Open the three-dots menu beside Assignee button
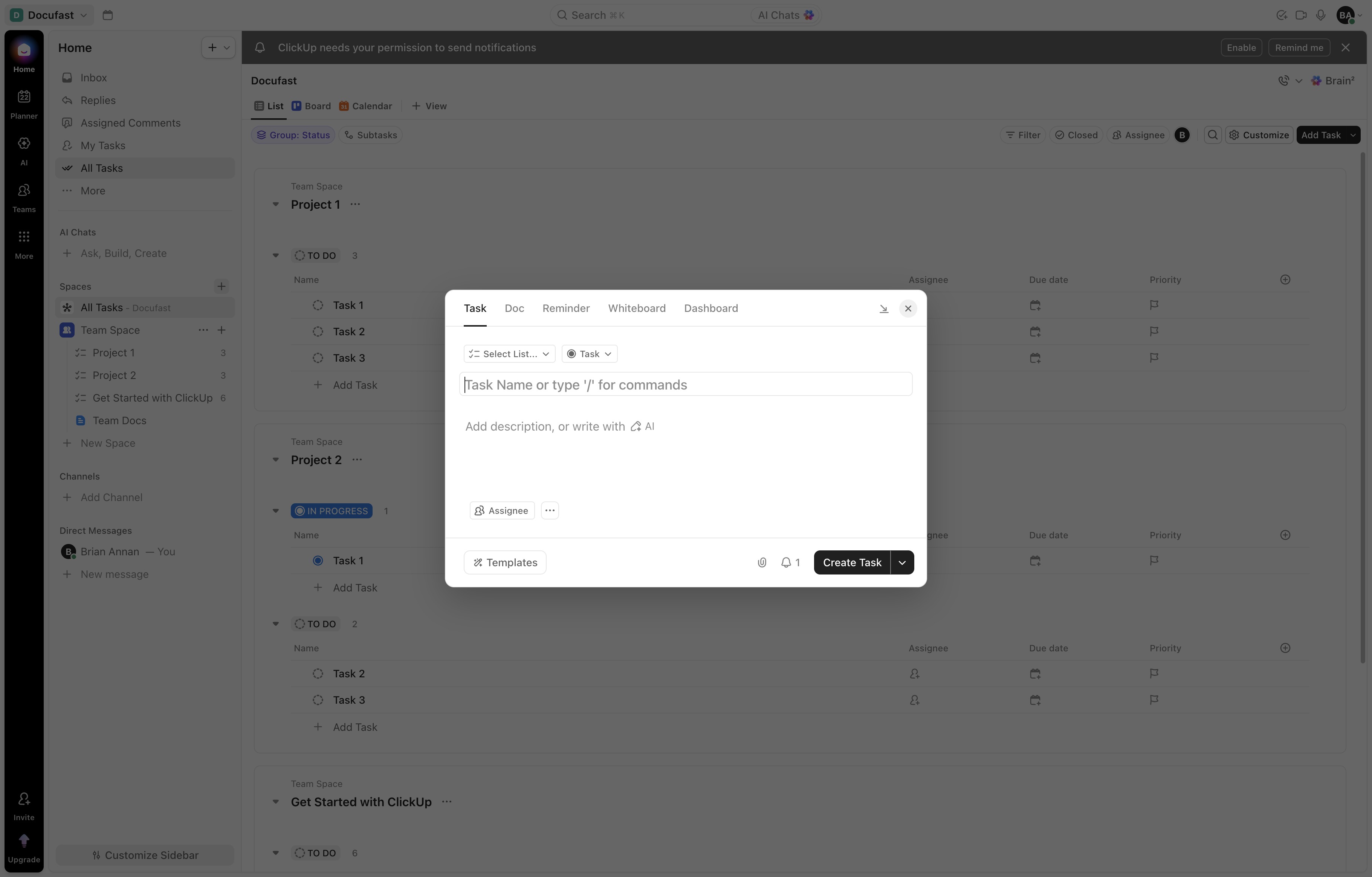 tap(550, 510)
